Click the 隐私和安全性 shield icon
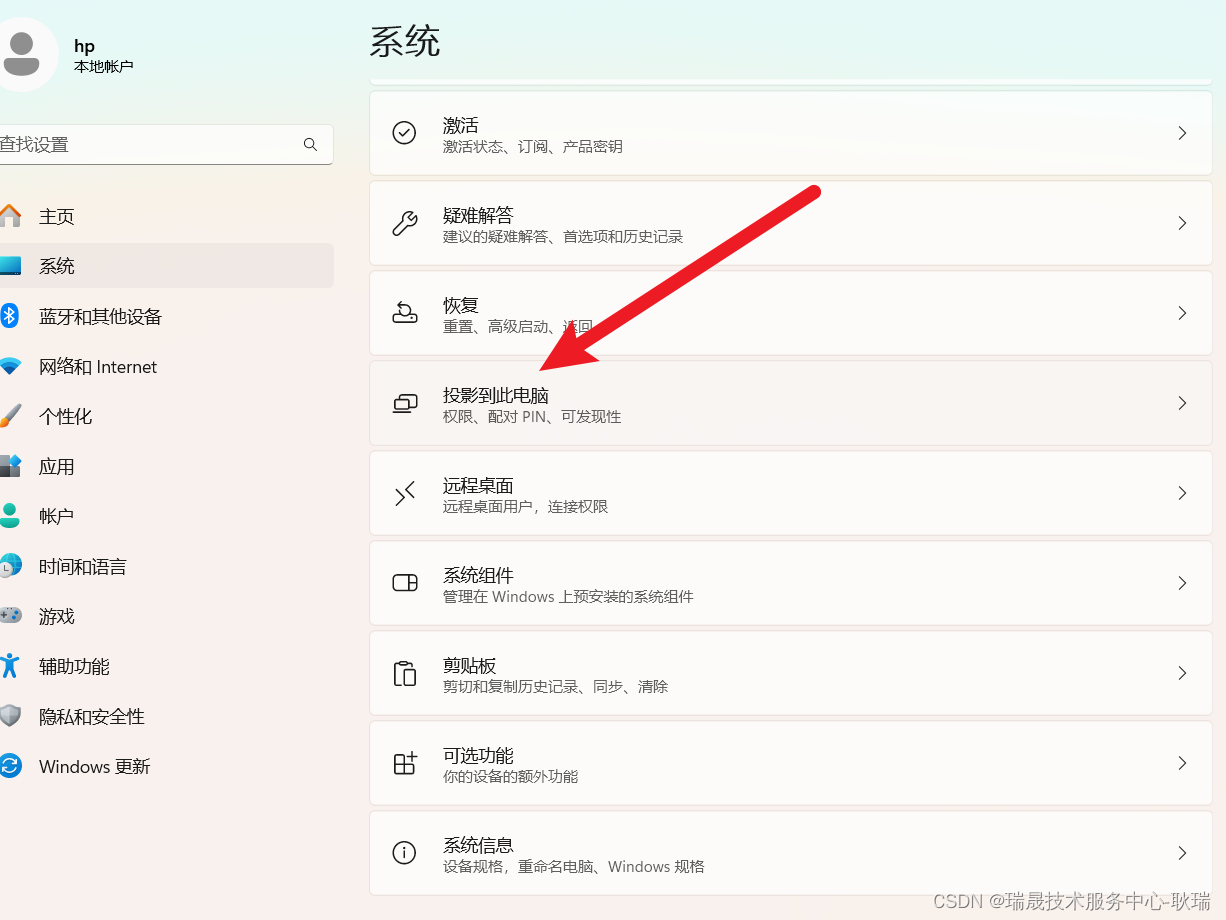The image size is (1226, 920). pyautogui.click(x=10, y=716)
